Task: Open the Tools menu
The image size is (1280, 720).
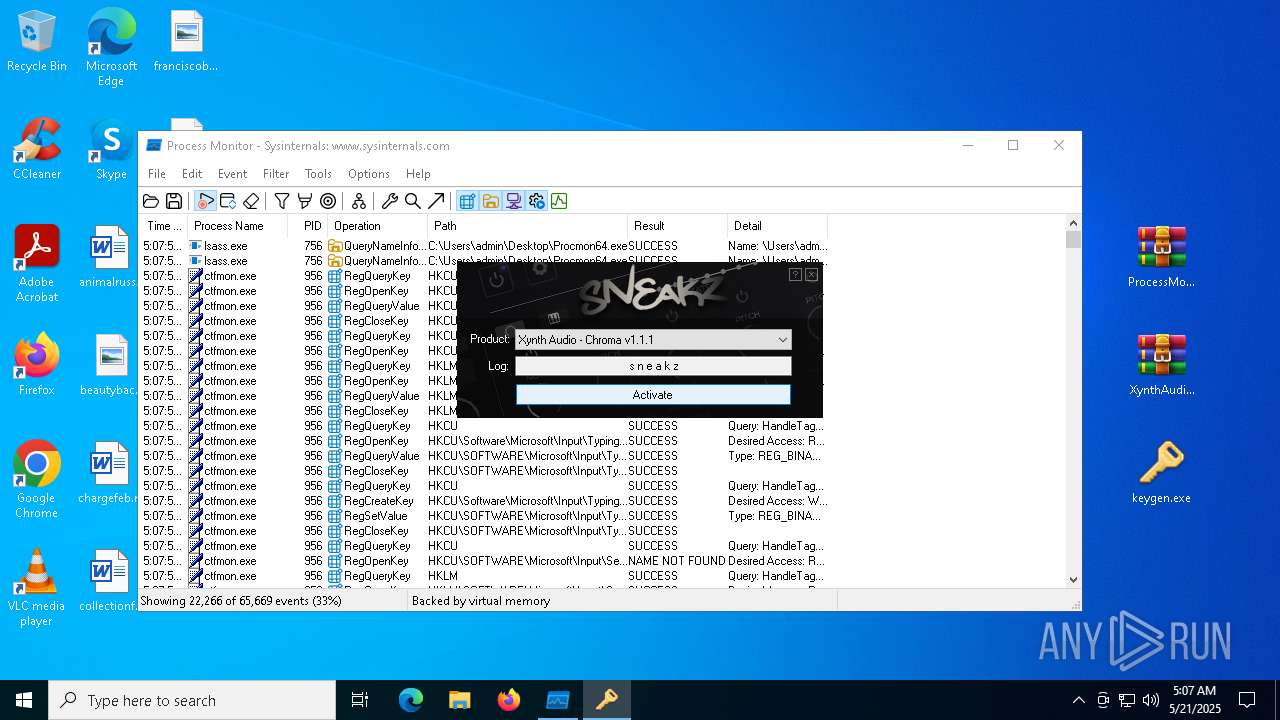Action: tap(318, 174)
